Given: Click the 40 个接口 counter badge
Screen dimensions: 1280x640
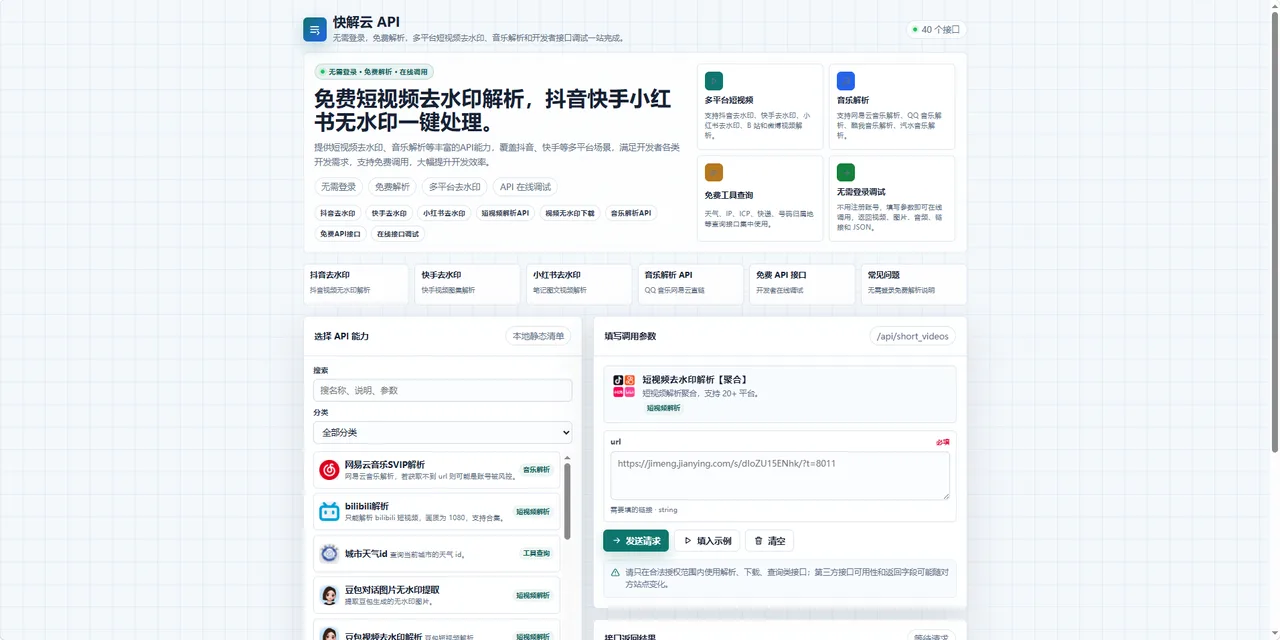Looking at the screenshot, I should coord(936,30).
